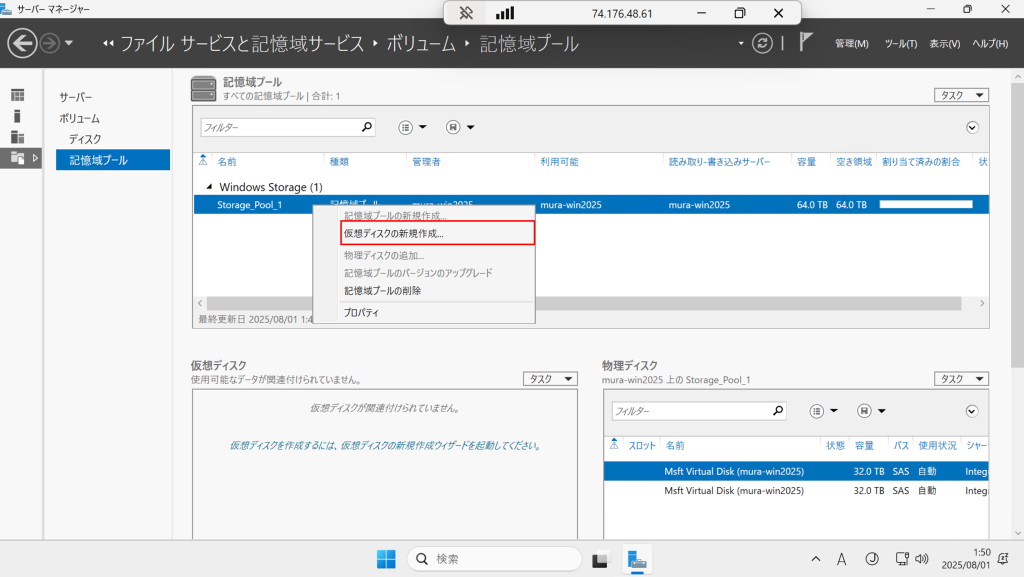The height and width of the screenshot is (577, 1024).
Task: Choose 仮想ディスクの新規作成... from context menu
Action: click(437, 233)
